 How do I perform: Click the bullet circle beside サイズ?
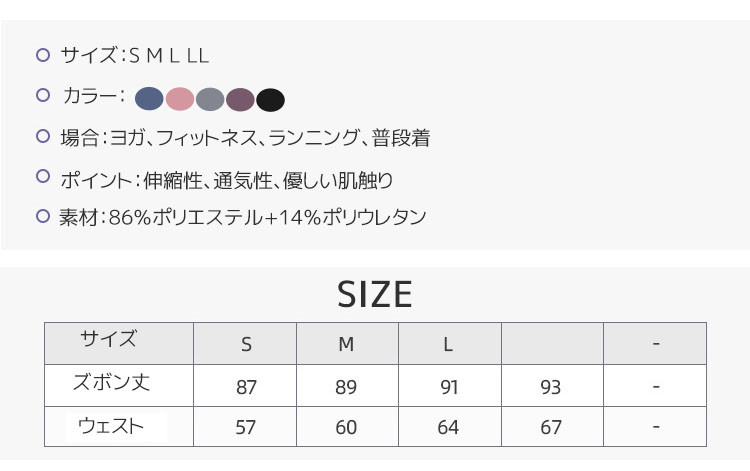42,55
